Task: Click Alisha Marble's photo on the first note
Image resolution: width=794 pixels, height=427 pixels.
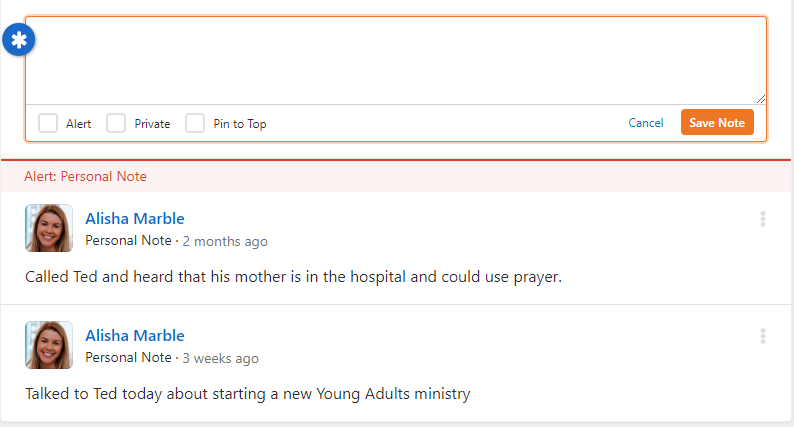Action: pyautogui.click(x=49, y=228)
